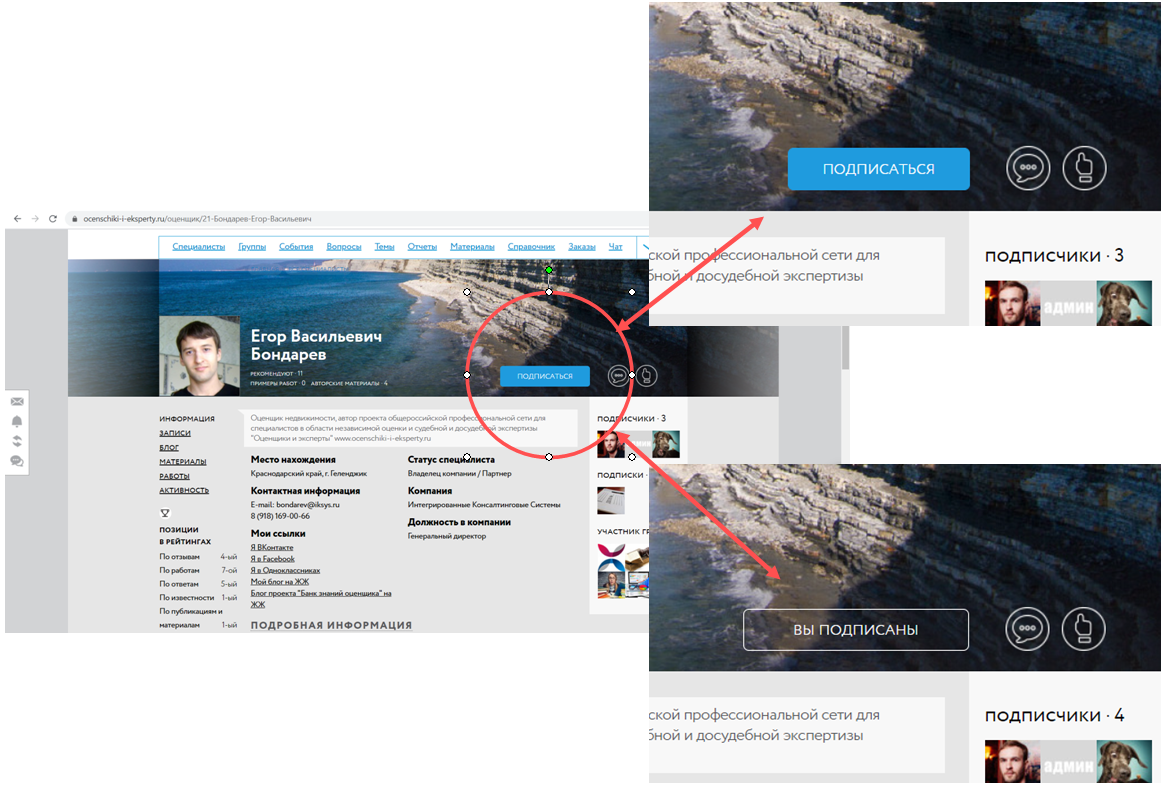Open the Блог проекта "Банк знаний оценщика" link
The image size is (1164, 786).
(321, 598)
